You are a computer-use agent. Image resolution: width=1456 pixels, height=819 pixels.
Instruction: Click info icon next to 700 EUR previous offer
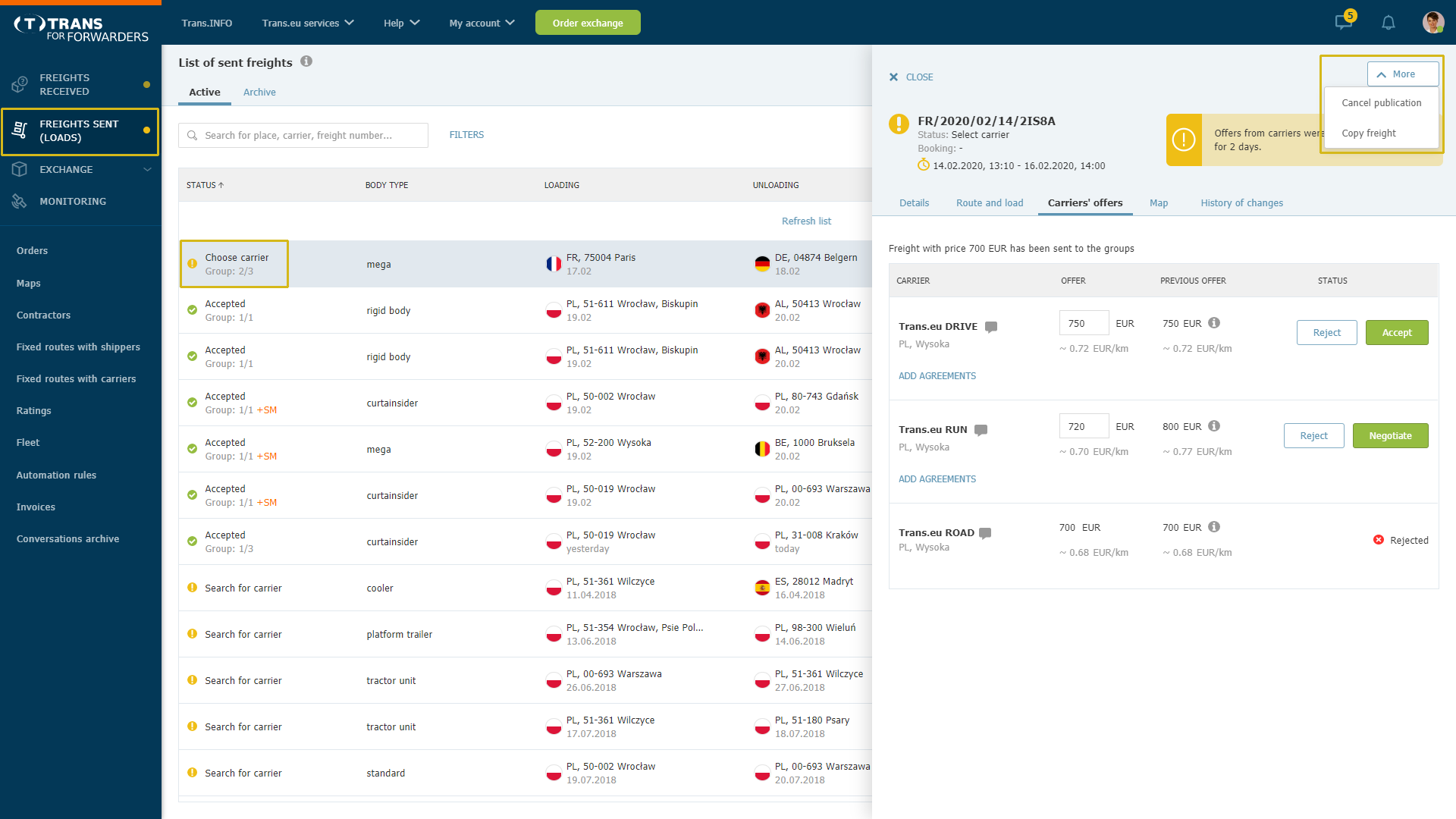(x=1214, y=527)
